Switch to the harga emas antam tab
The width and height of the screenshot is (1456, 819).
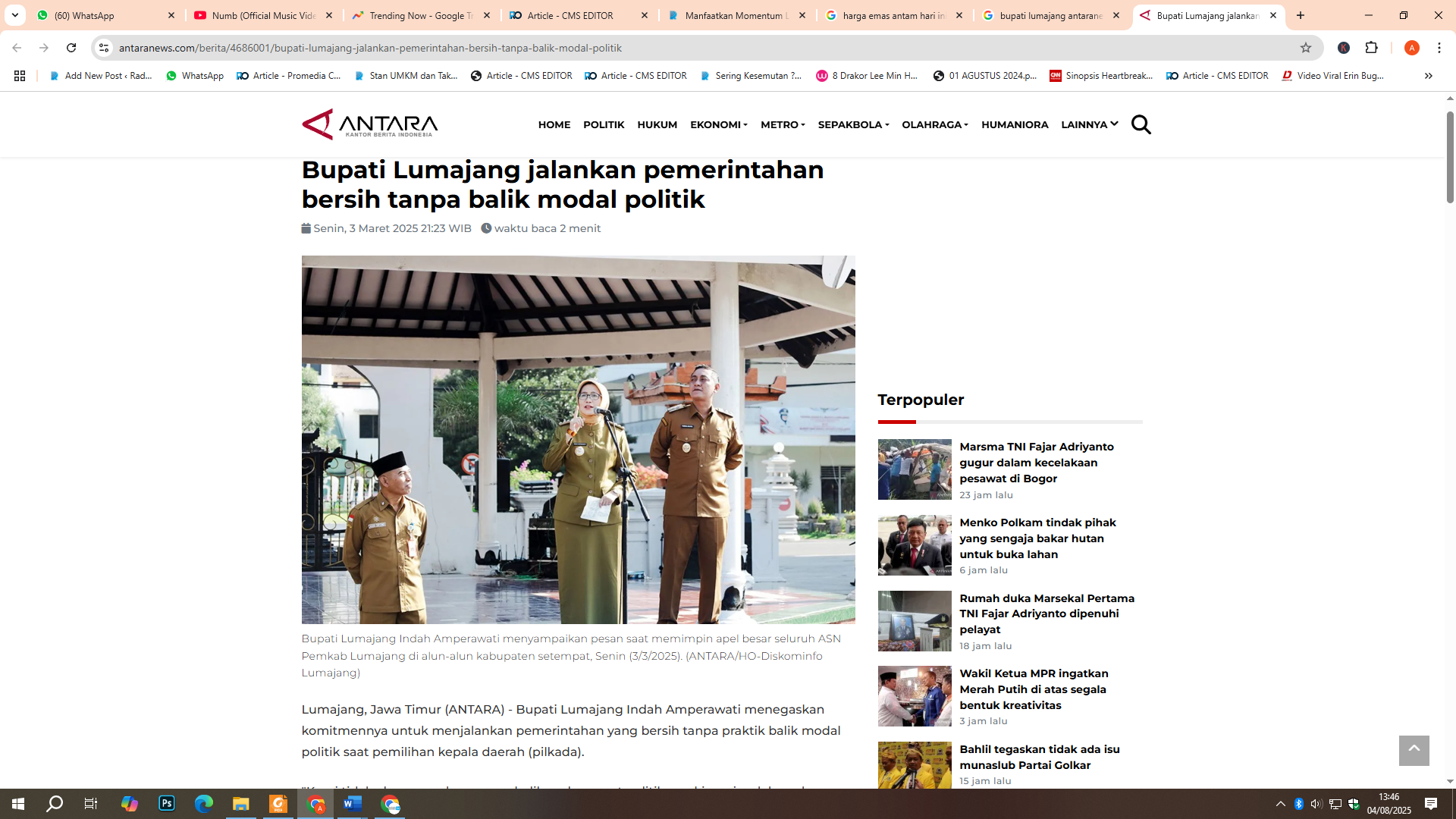(894, 15)
